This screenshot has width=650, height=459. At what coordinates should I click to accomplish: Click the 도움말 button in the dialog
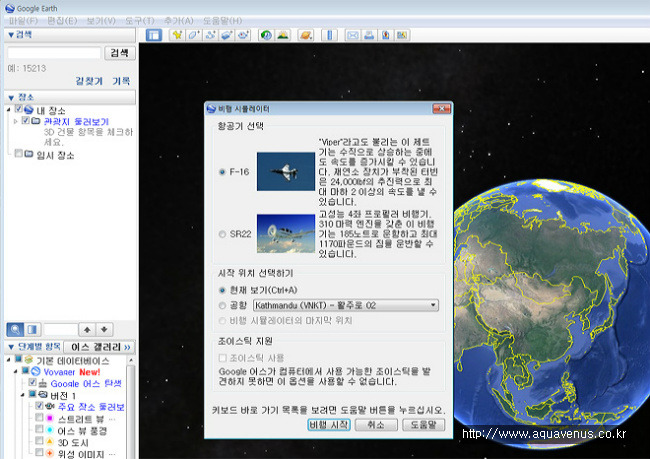[x=424, y=425]
